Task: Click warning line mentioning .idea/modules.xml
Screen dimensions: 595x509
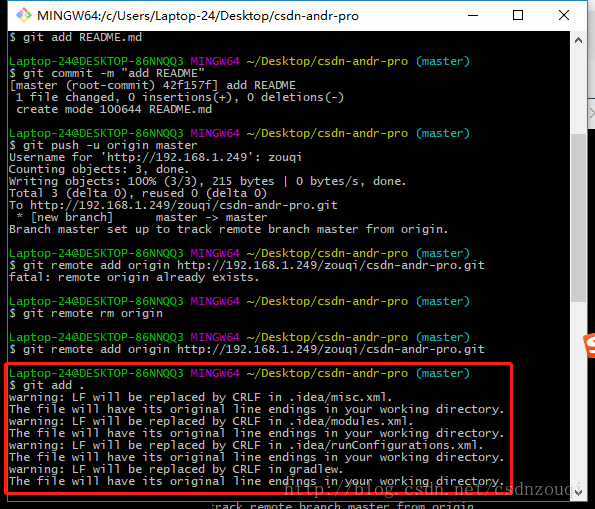Action: [211, 421]
